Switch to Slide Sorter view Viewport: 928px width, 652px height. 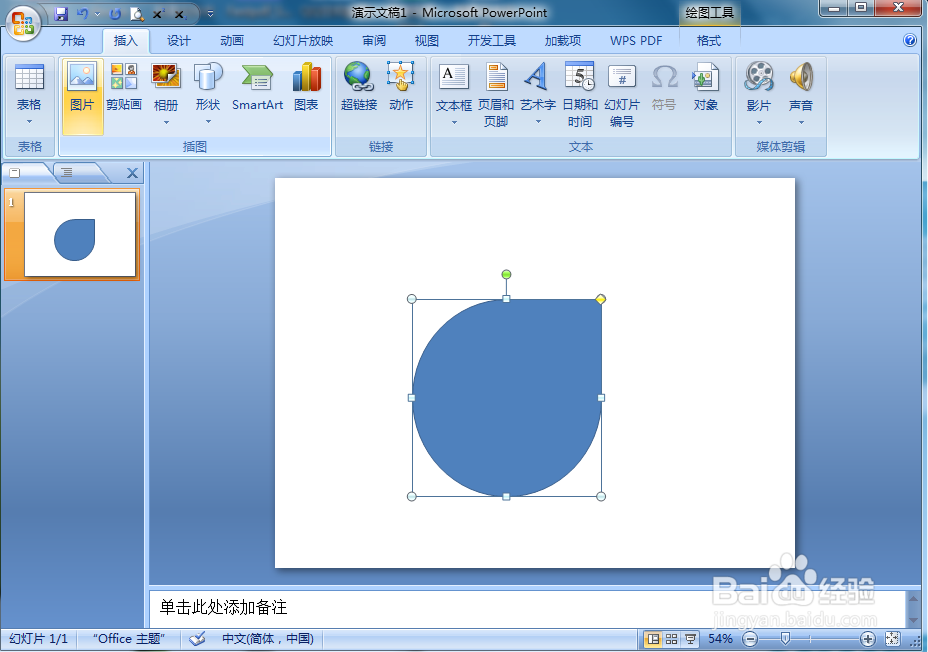672,639
